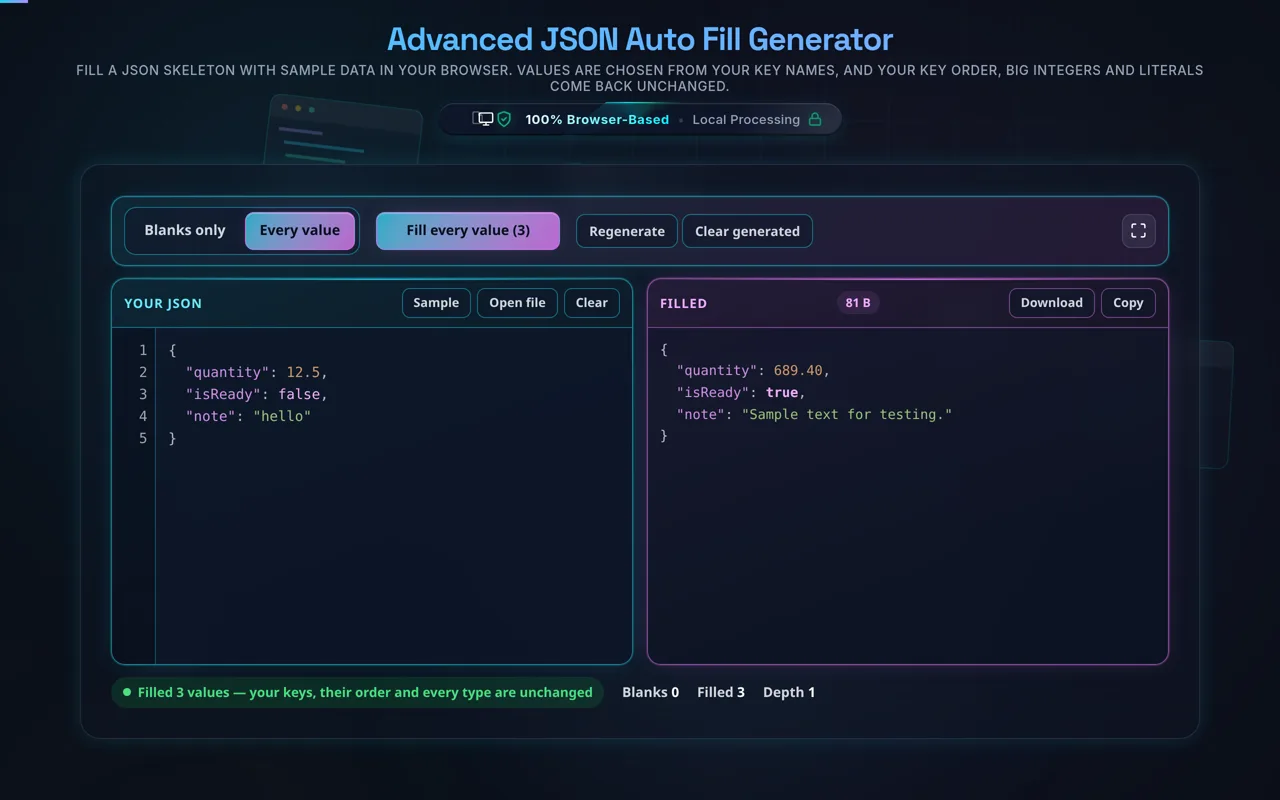The width and height of the screenshot is (1280, 800).
Task: Toggle fullscreen mode with the expand icon
Action: (1138, 231)
